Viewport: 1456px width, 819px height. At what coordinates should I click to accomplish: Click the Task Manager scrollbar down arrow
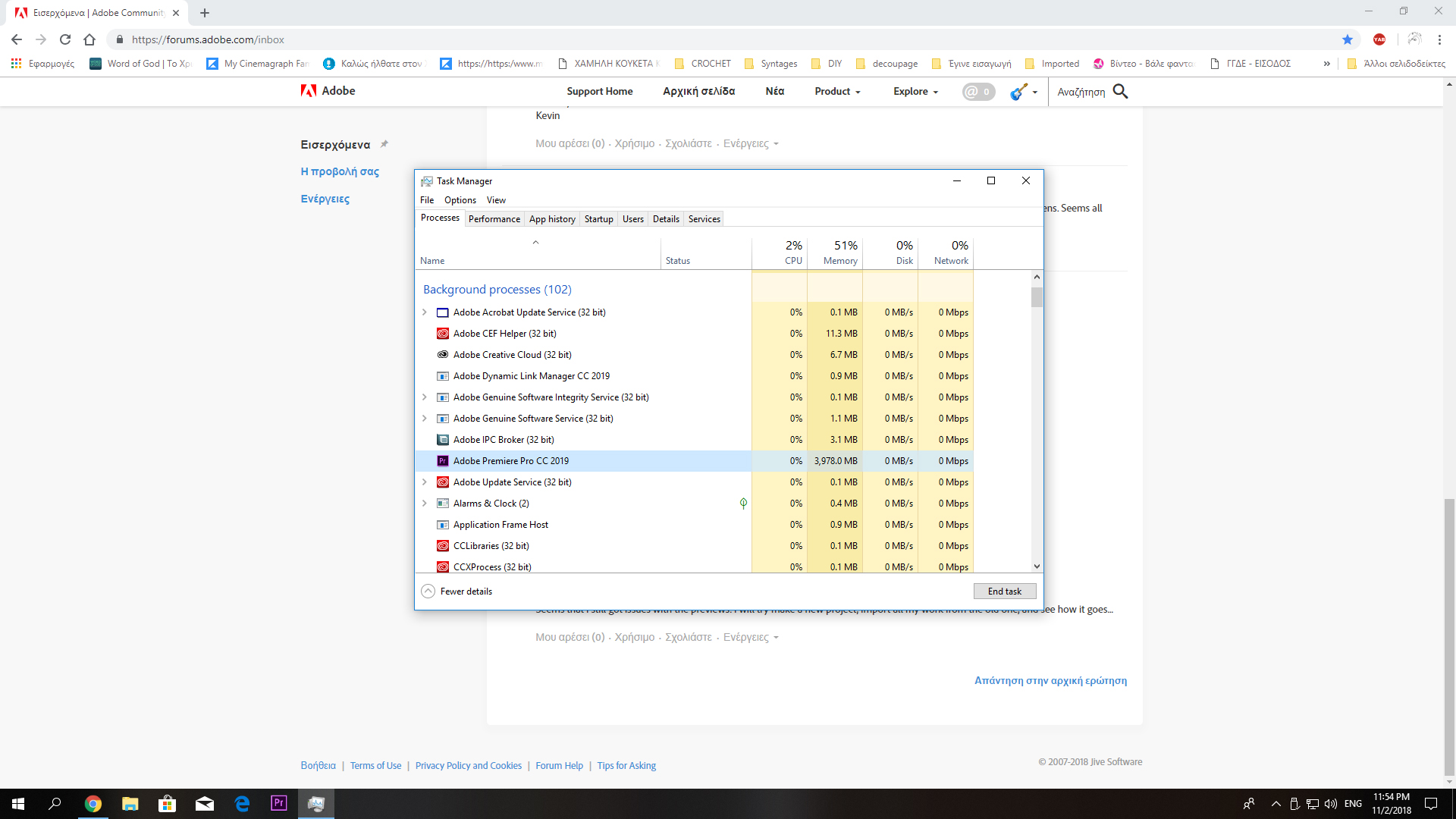pos(1037,566)
